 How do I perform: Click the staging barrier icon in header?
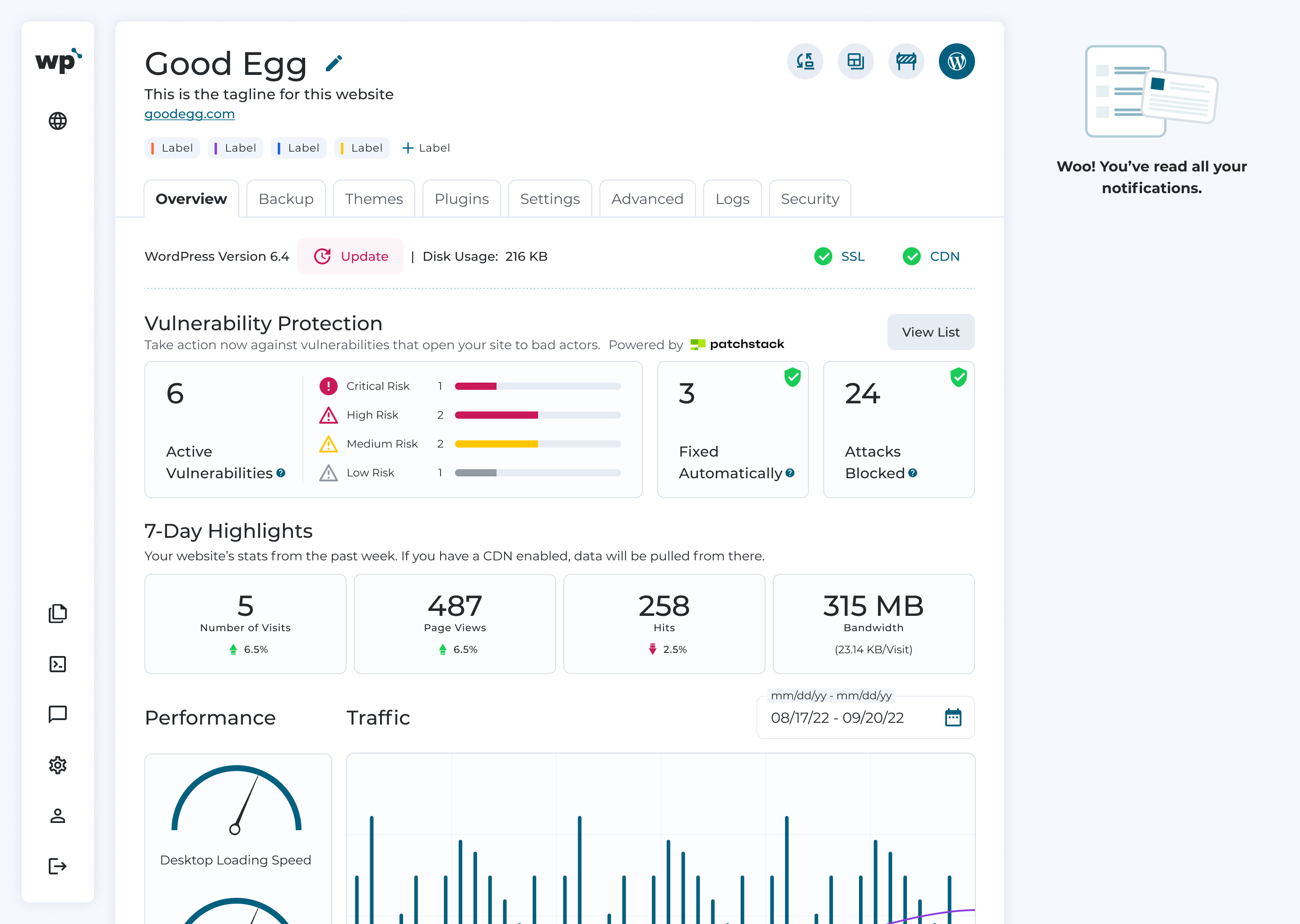coord(905,61)
